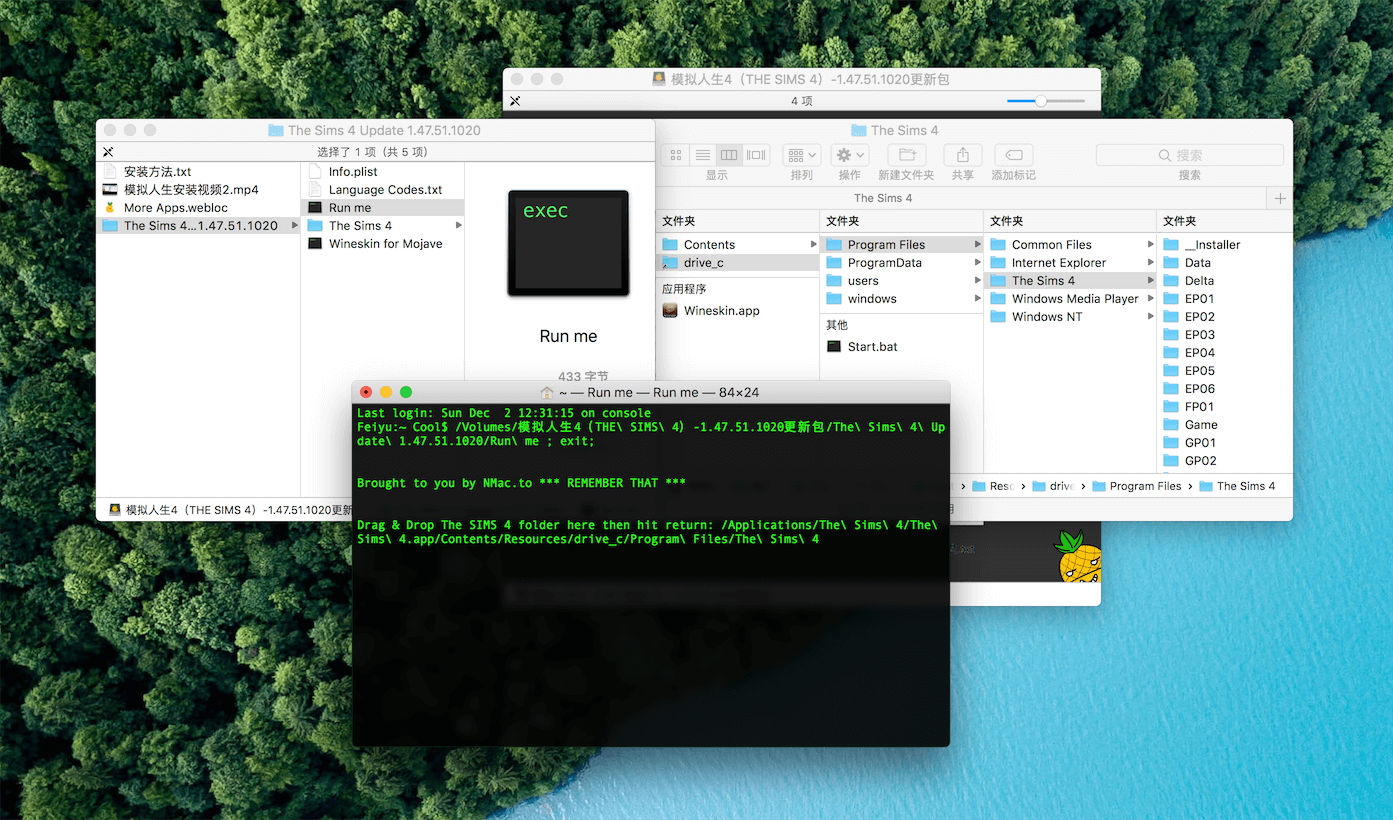Click the Terminal window title bar

click(x=650, y=392)
